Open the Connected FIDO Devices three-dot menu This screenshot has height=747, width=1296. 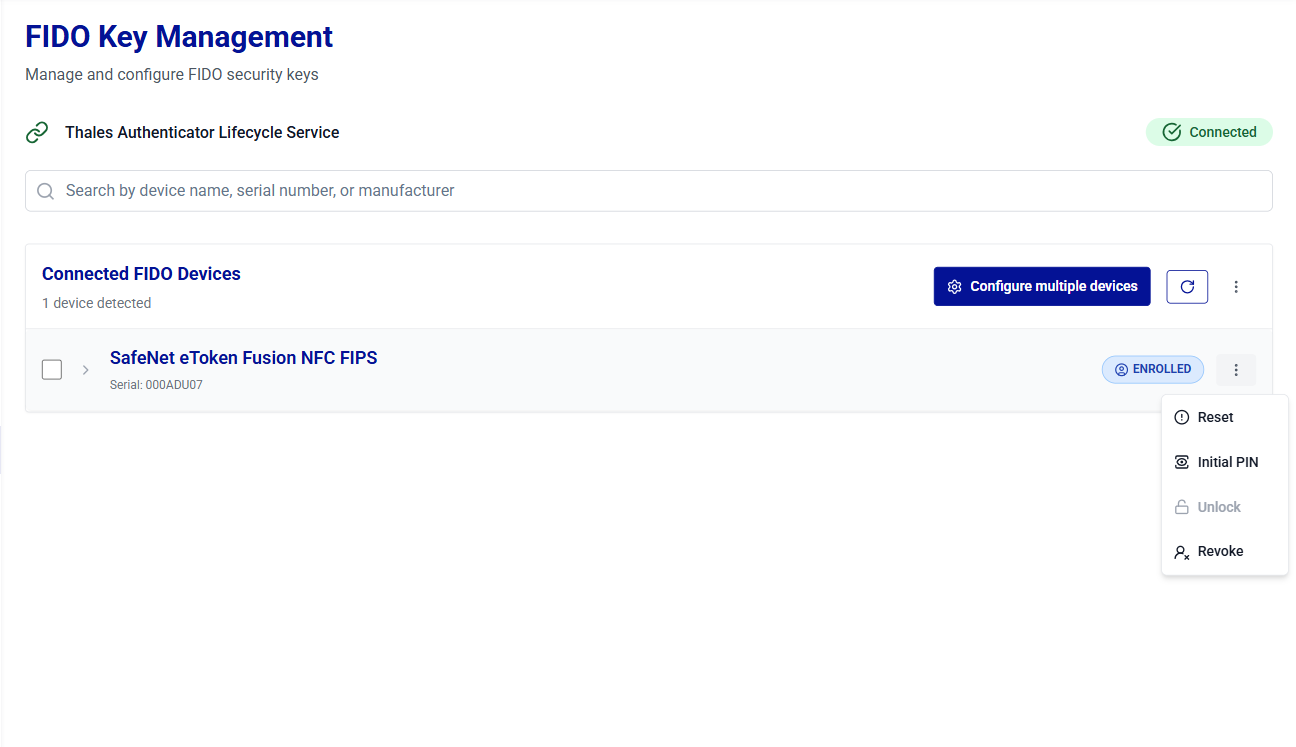click(x=1236, y=287)
